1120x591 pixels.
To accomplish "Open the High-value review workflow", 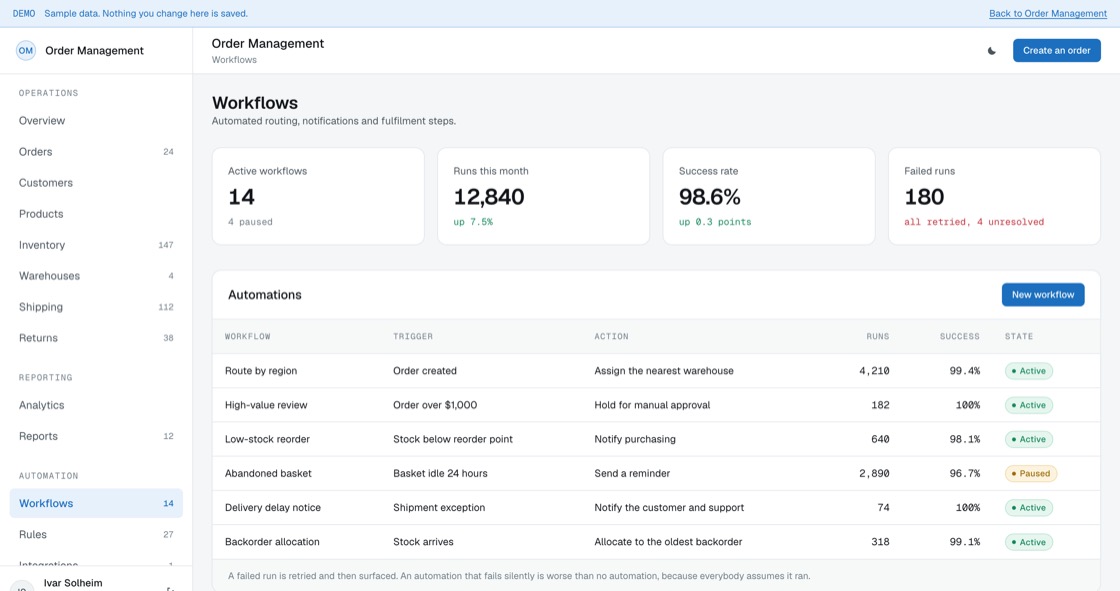I will (266, 405).
